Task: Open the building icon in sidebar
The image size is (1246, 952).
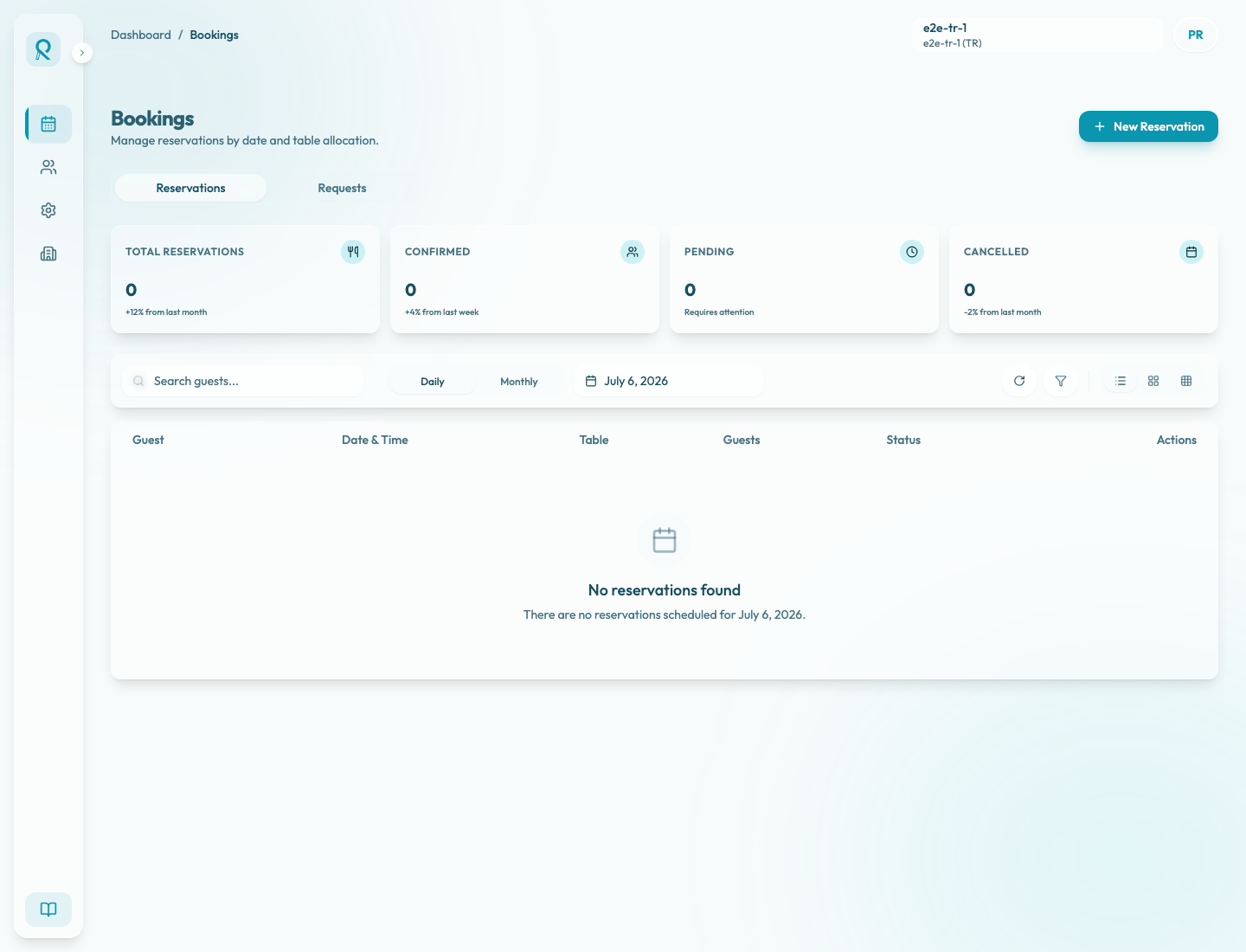Action: tap(48, 254)
